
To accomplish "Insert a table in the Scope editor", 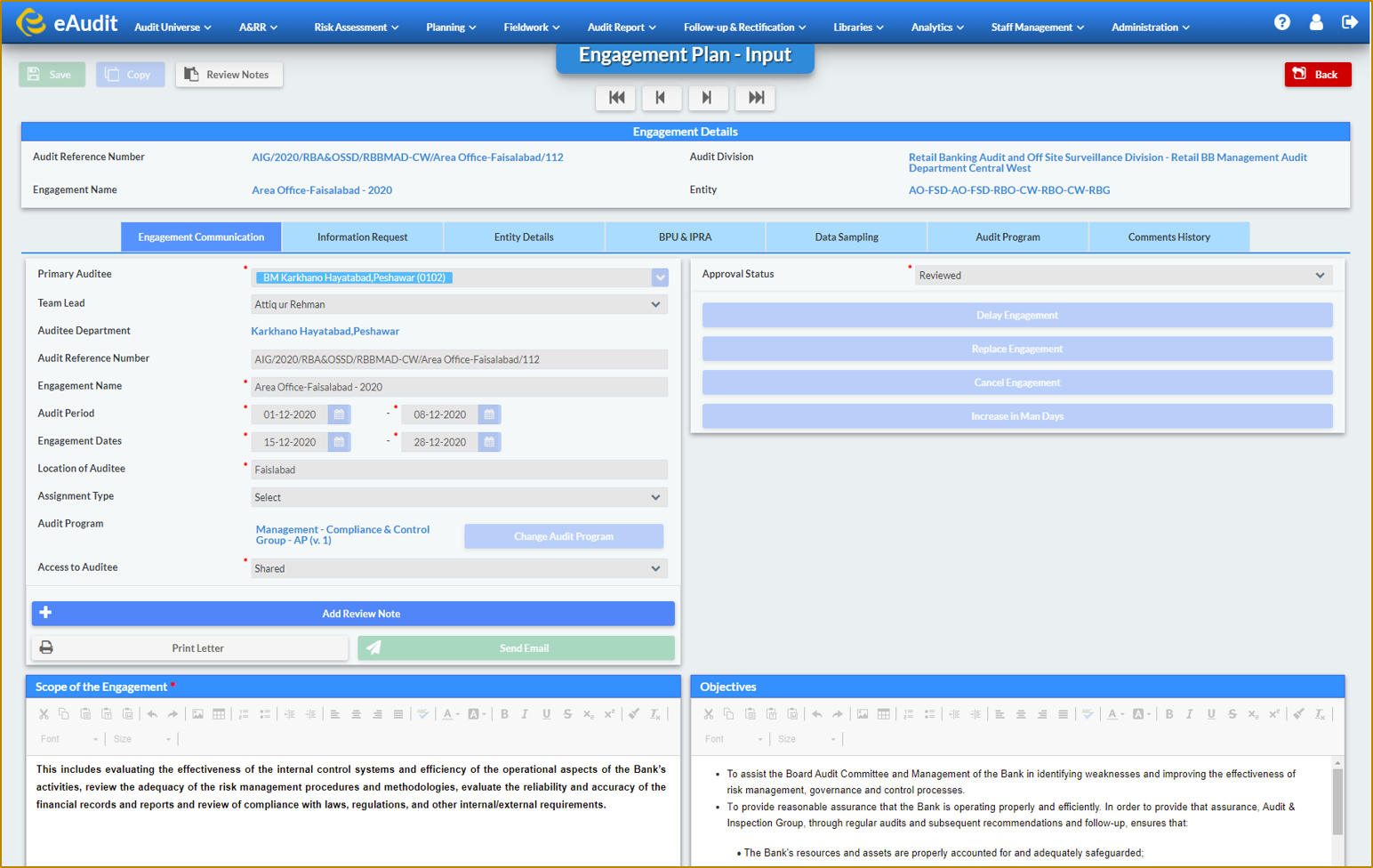I will [219, 713].
